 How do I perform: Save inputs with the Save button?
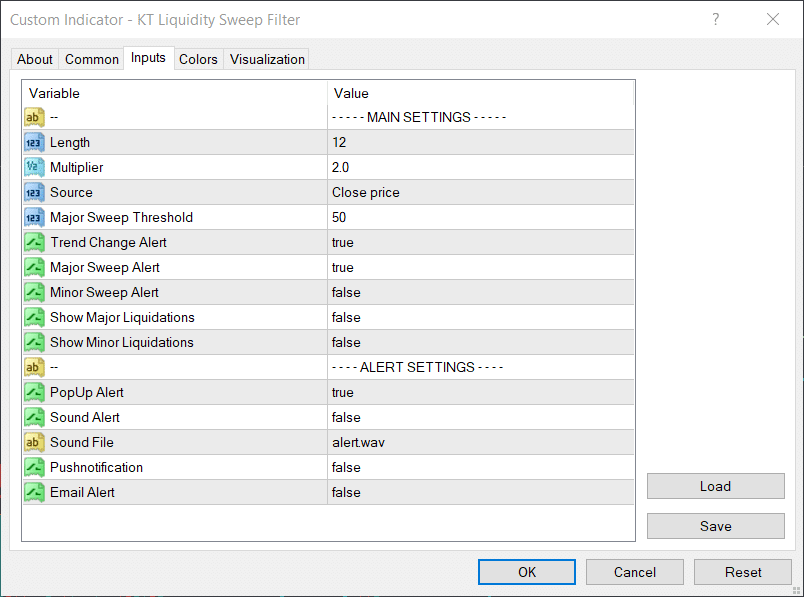click(716, 526)
